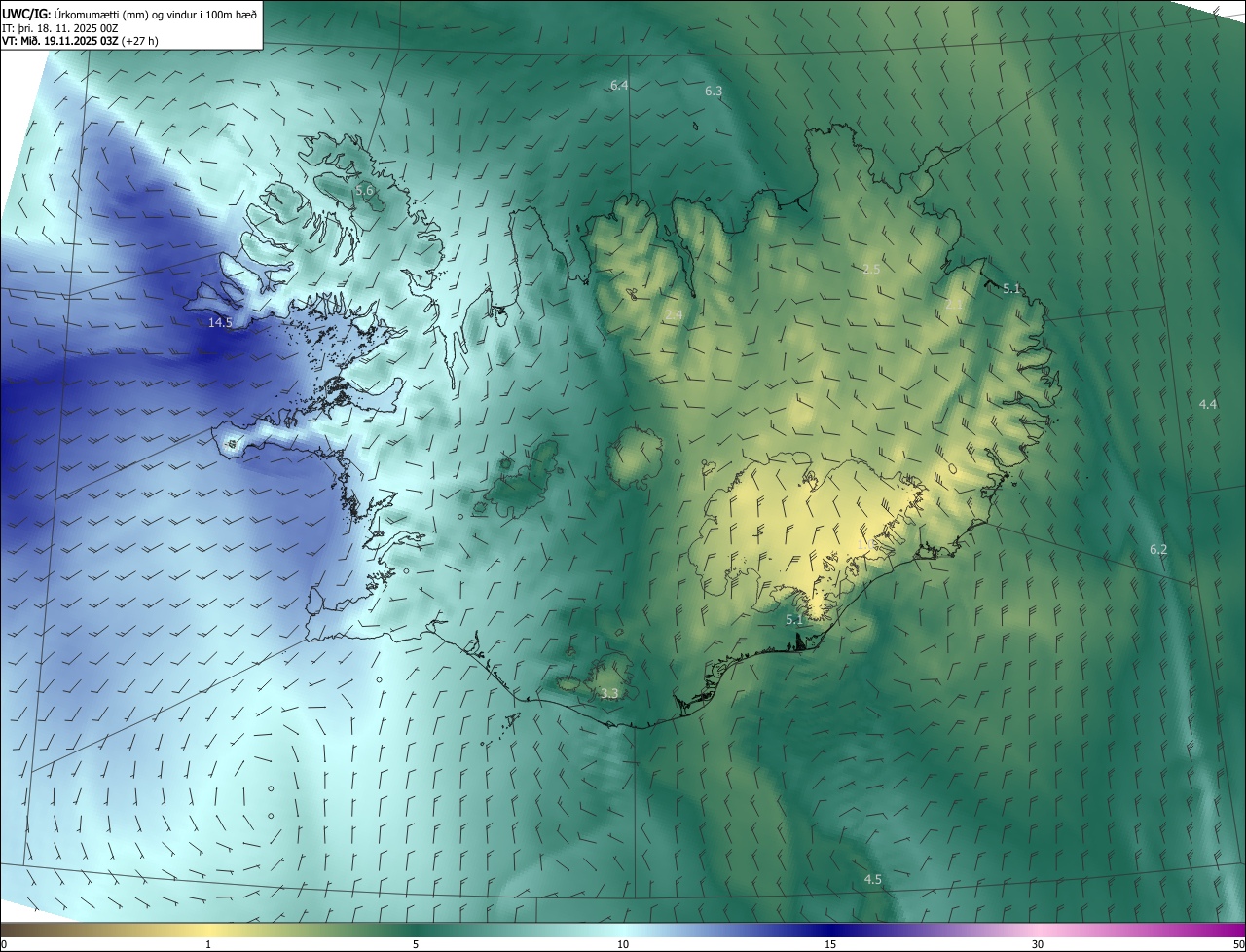Viewport: 1246px width, 952px height.
Task: Click the 14.5 value over the Westfjords
Action: click(x=220, y=322)
